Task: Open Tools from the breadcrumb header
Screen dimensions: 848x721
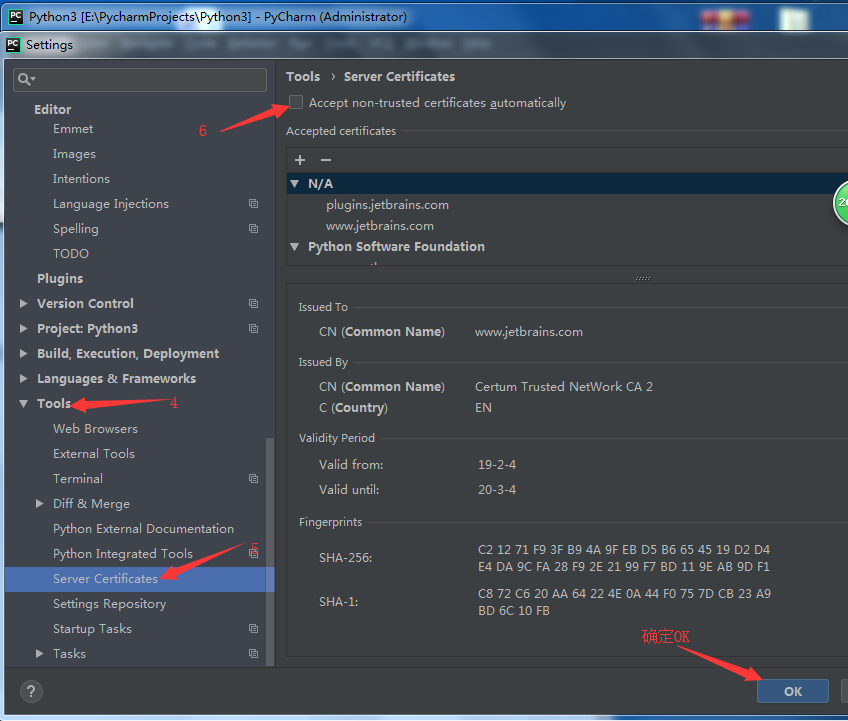Action: click(x=302, y=76)
